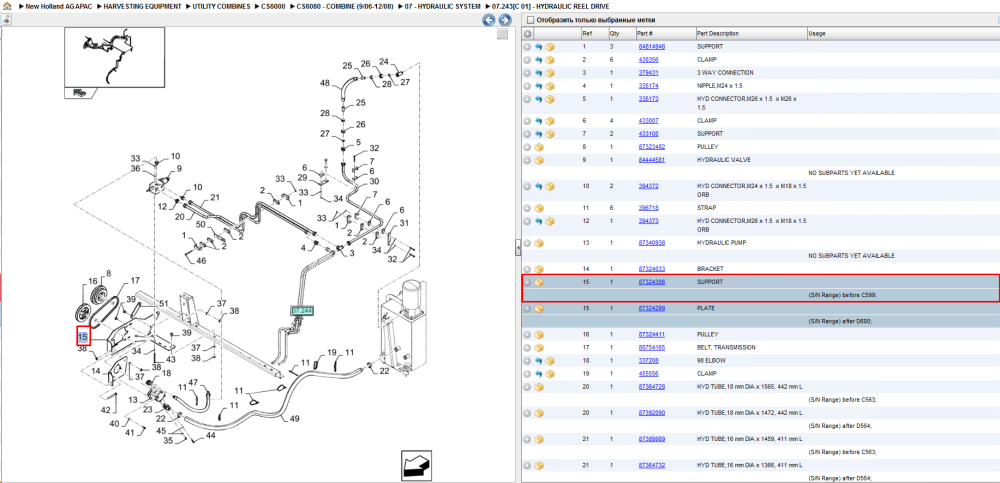Sort by the Part # column header

[x=665, y=33]
